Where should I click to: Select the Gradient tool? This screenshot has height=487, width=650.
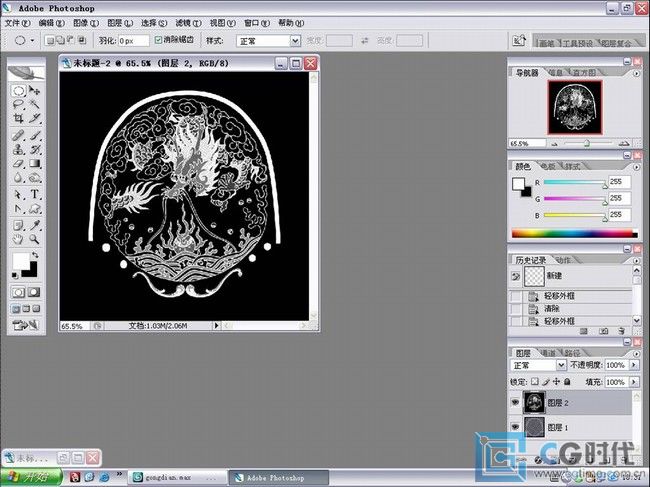[x=35, y=164]
